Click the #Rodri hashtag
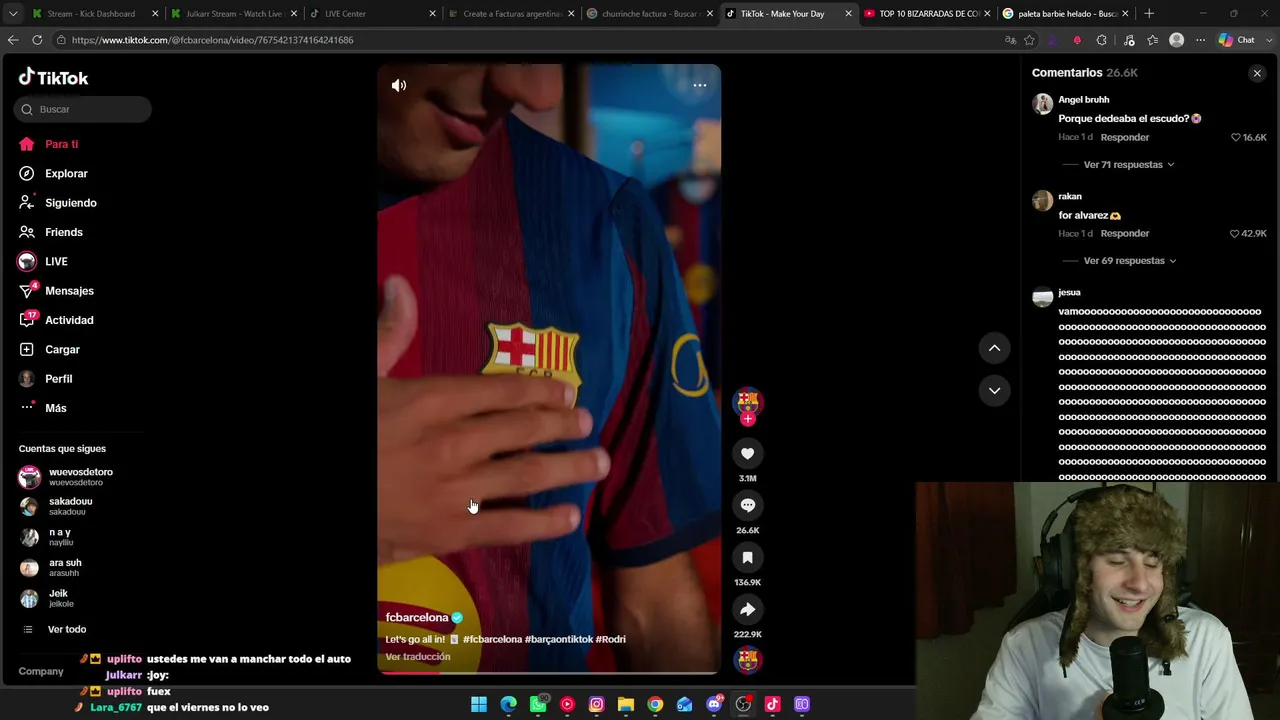Screen dimensions: 1280x720 click(x=610, y=639)
